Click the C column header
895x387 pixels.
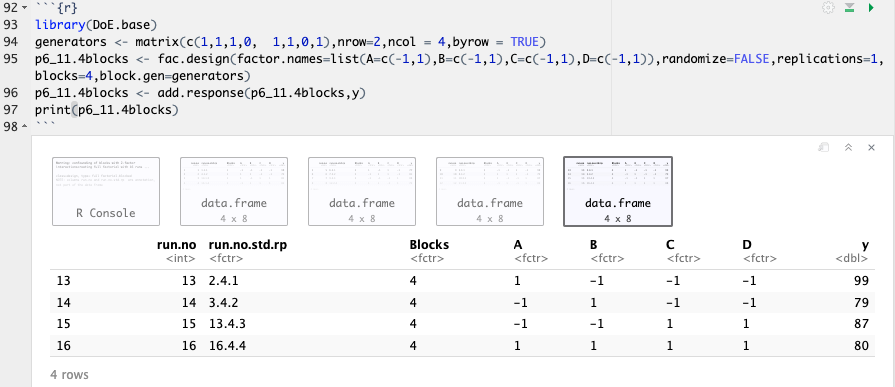coord(670,245)
